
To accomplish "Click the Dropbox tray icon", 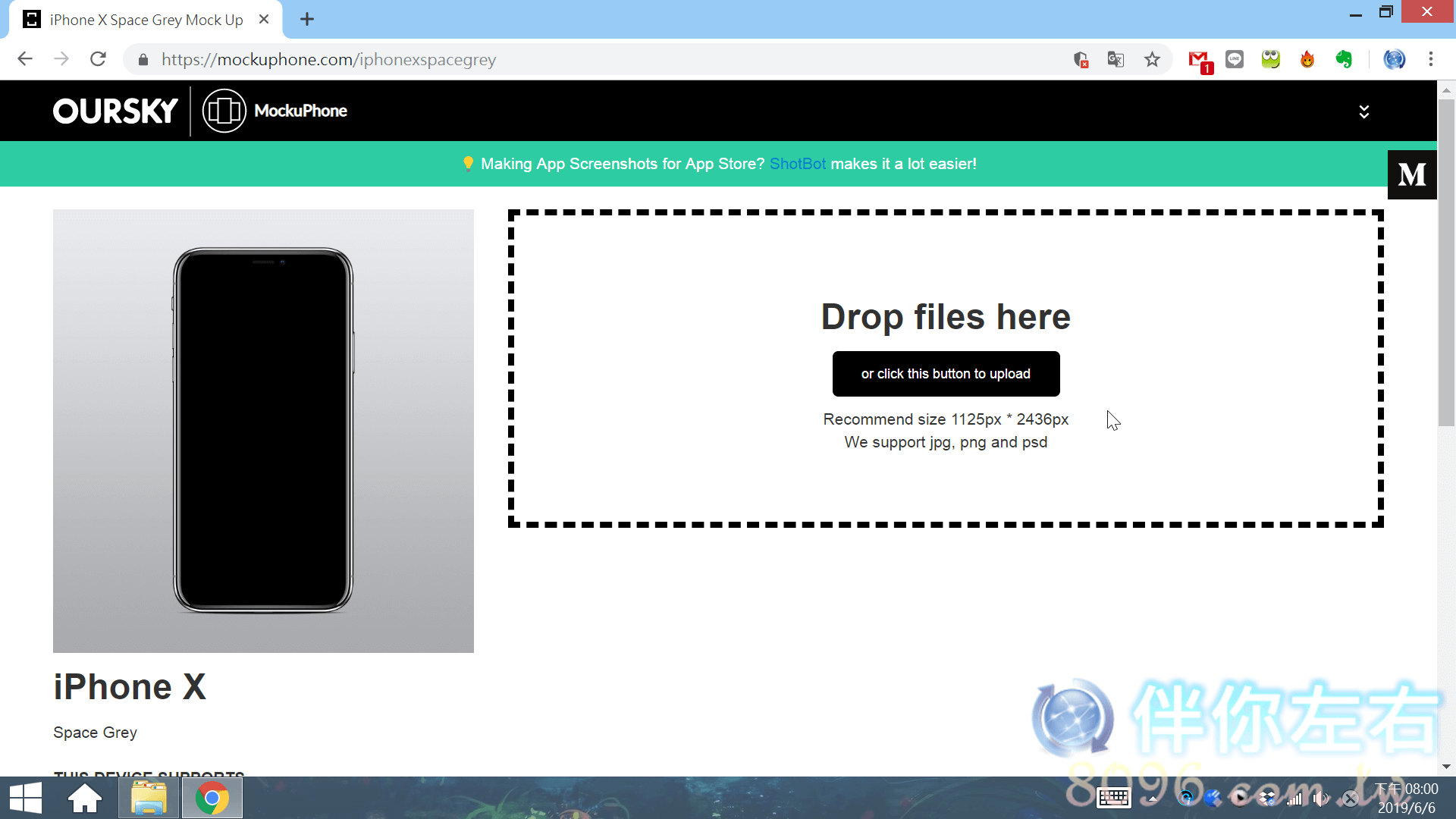I will (x=1267, y=799).
